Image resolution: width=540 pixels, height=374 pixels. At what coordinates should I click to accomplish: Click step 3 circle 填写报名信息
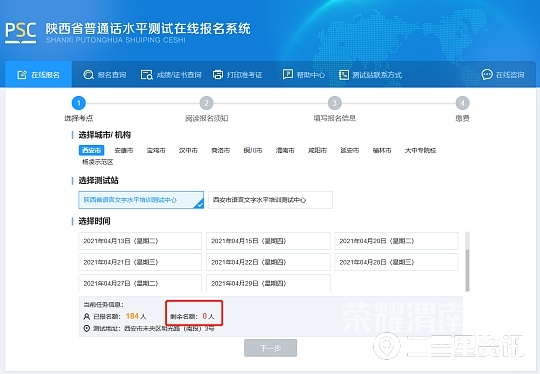click(x=334, y=103)
